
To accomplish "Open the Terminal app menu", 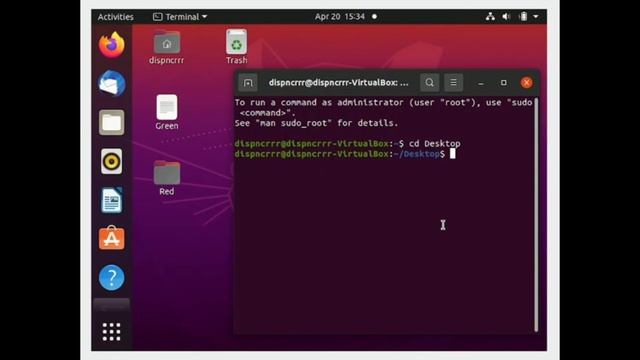I will point(180,17).
